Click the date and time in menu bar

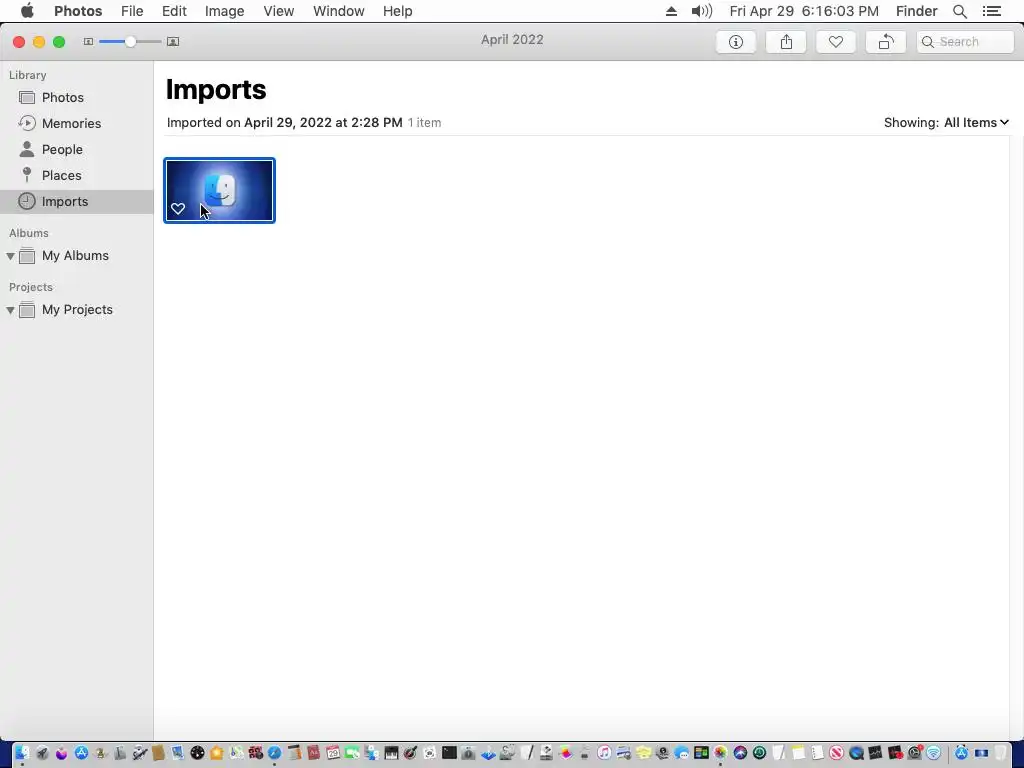(x=804, y=11)
